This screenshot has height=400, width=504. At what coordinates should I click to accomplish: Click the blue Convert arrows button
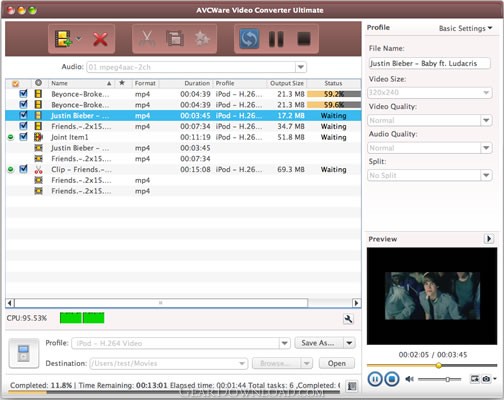click(249, 39)
